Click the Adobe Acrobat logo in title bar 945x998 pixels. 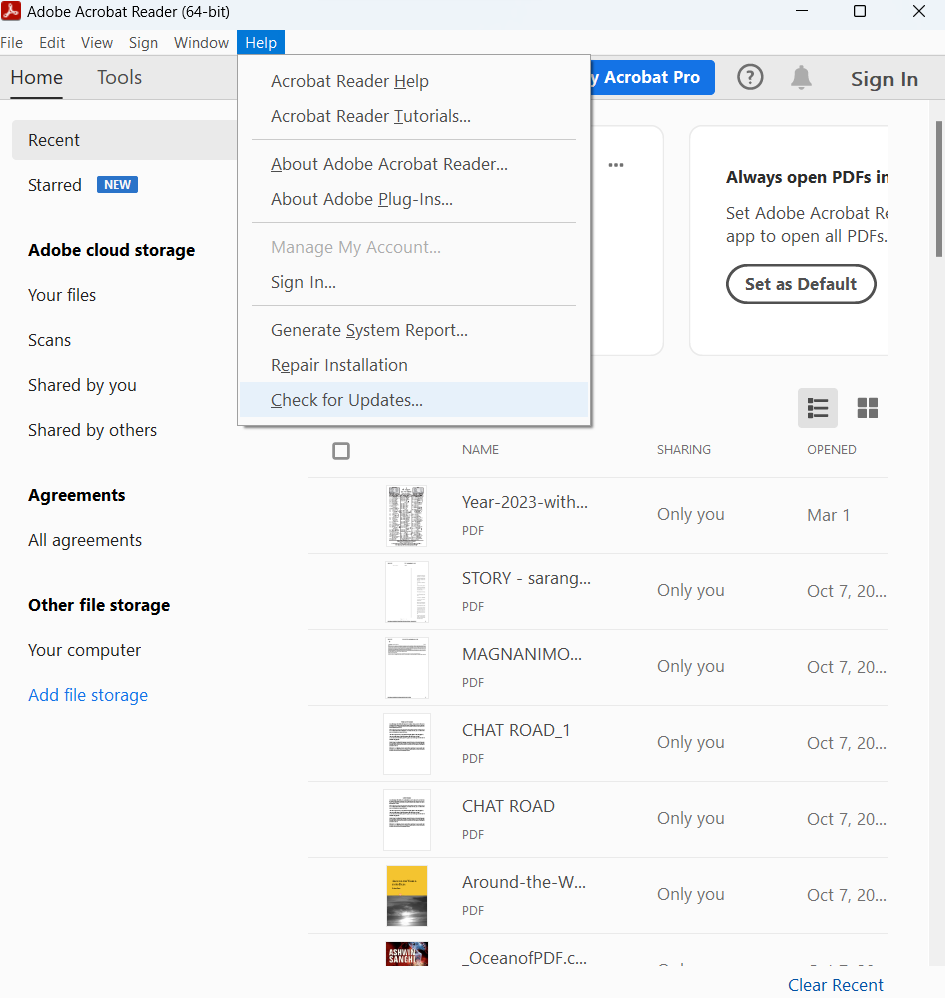click(12, 12)
